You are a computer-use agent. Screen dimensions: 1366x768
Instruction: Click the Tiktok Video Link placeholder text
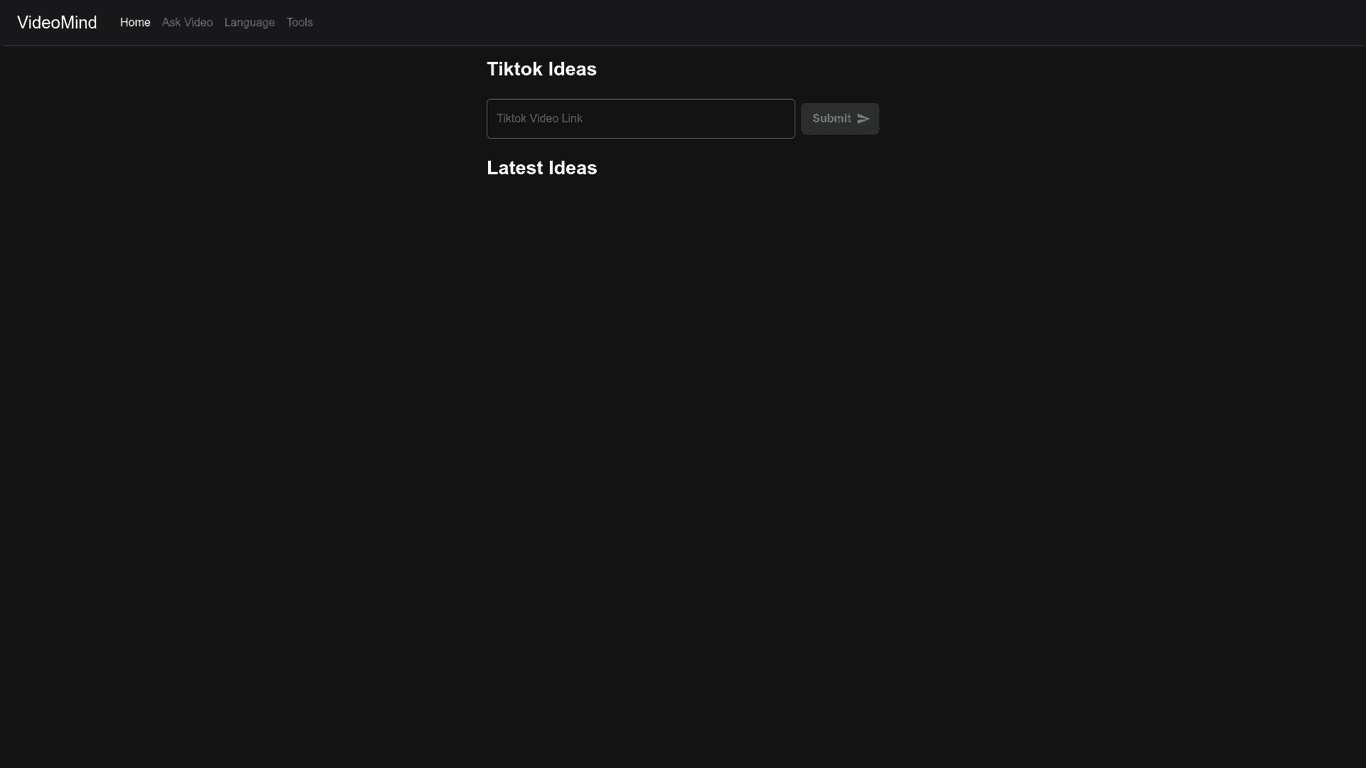[x=539, y=118]
